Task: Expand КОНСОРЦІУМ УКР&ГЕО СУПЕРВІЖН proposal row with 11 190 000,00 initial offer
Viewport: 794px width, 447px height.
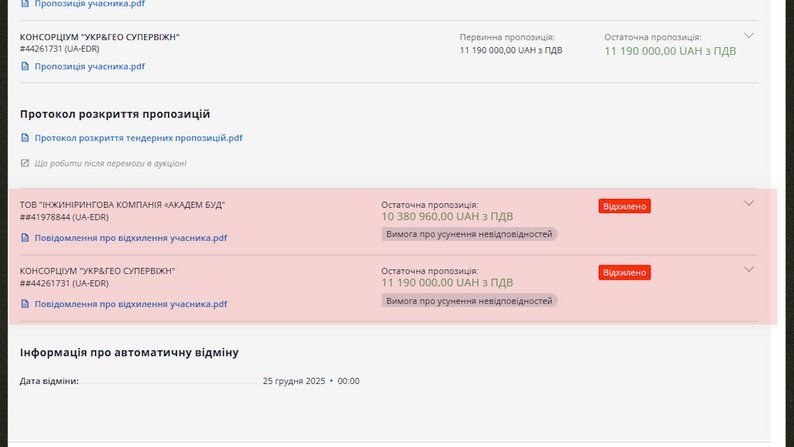Action: (748, 36)
